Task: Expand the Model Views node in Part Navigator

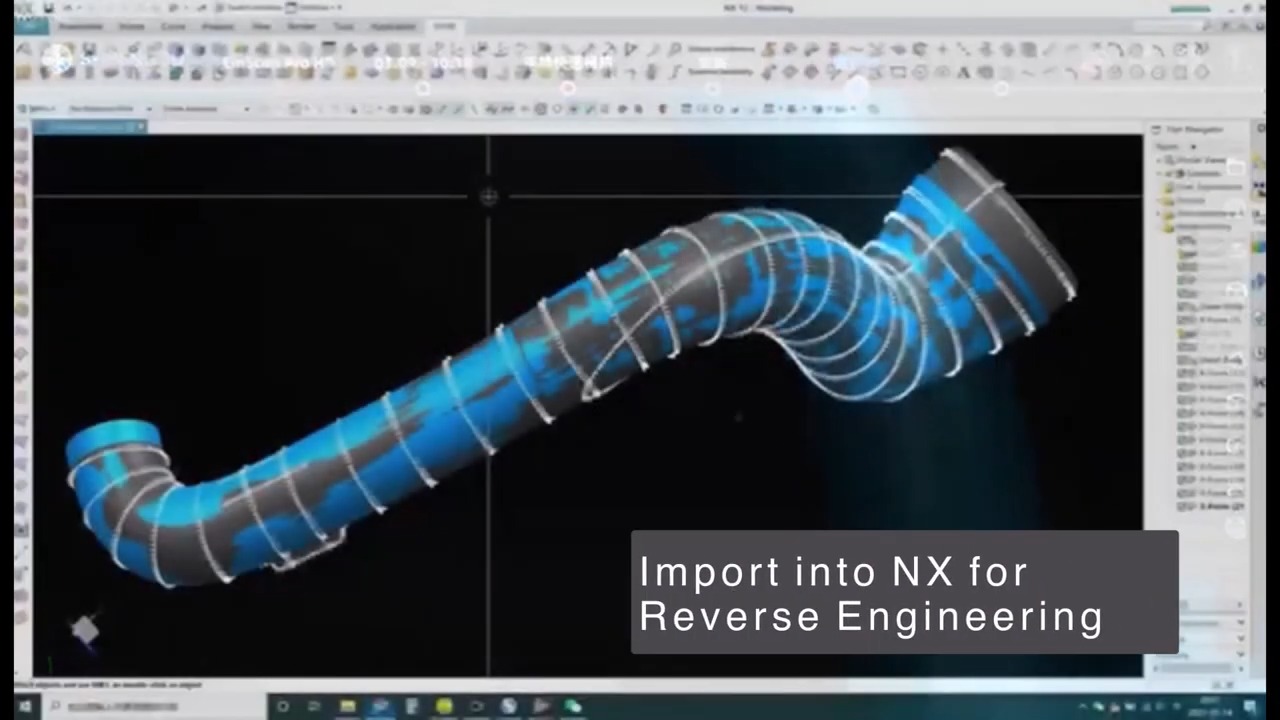Action: point(1160,160)
